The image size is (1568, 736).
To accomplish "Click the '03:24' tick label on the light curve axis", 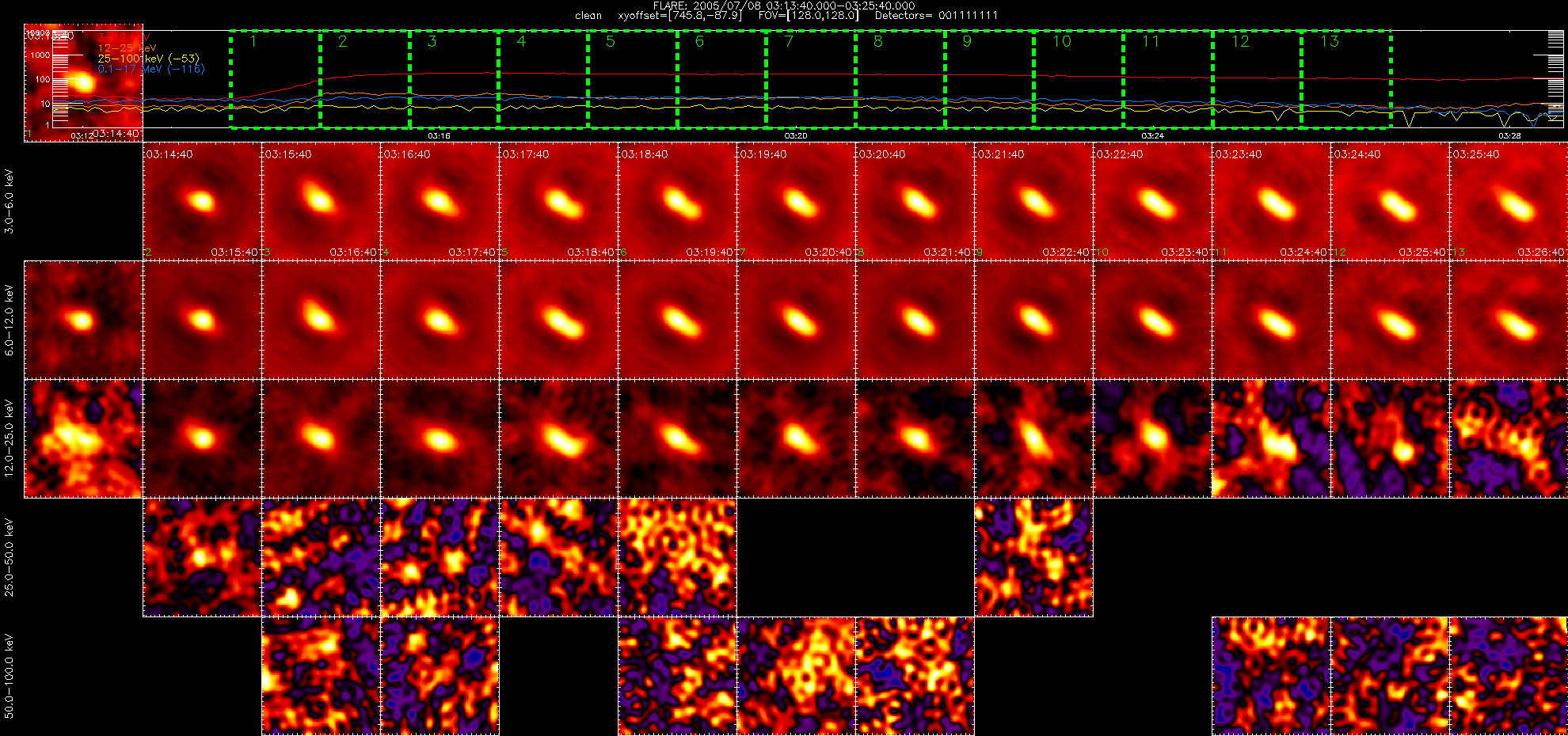I will 1152,136.
